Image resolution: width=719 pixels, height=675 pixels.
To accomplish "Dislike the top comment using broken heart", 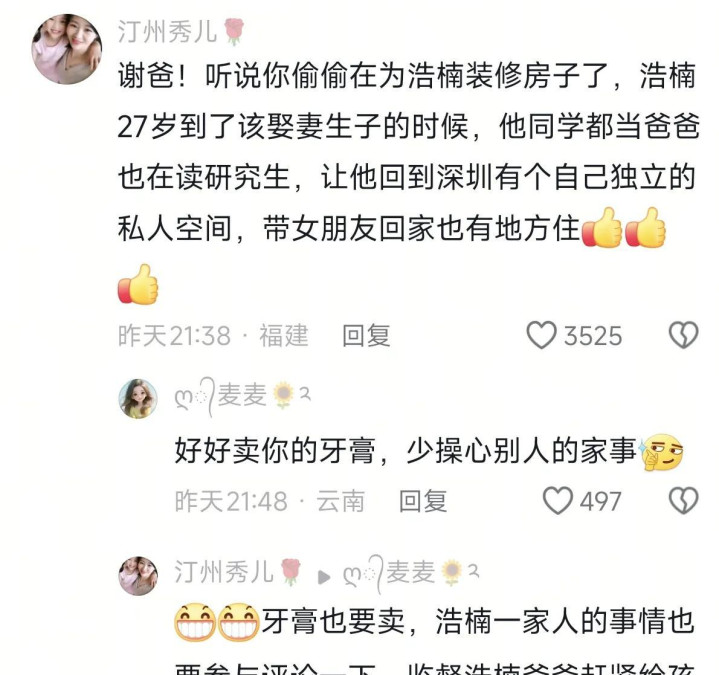I will tap(683, 335).
